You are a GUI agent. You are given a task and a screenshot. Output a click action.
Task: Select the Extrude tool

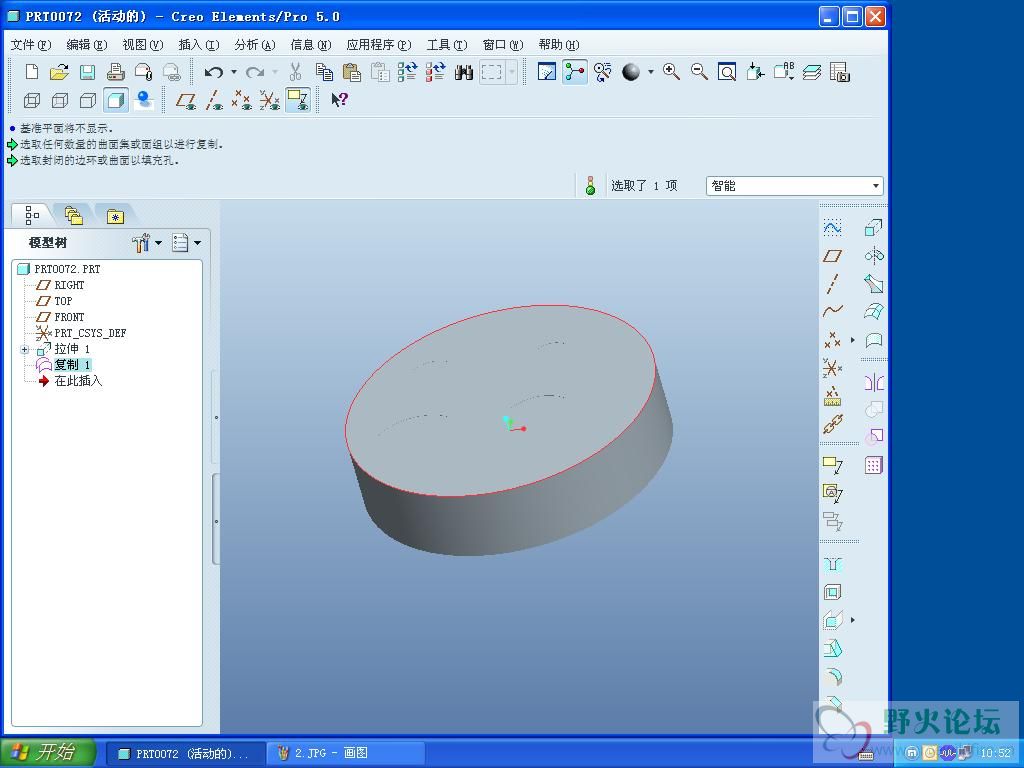click(x=873, y=227)
